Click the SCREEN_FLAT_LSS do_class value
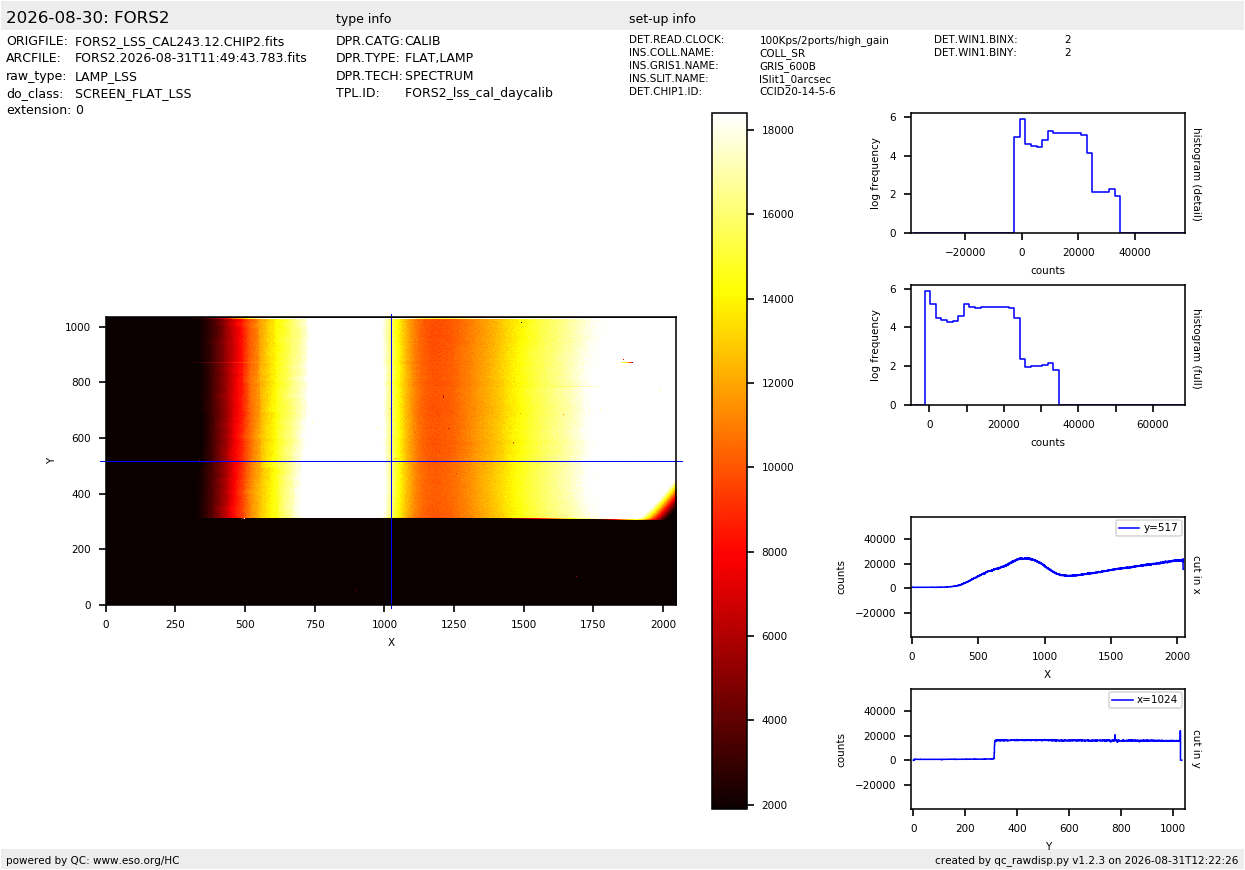The image size is (1245, 870). 133,93
